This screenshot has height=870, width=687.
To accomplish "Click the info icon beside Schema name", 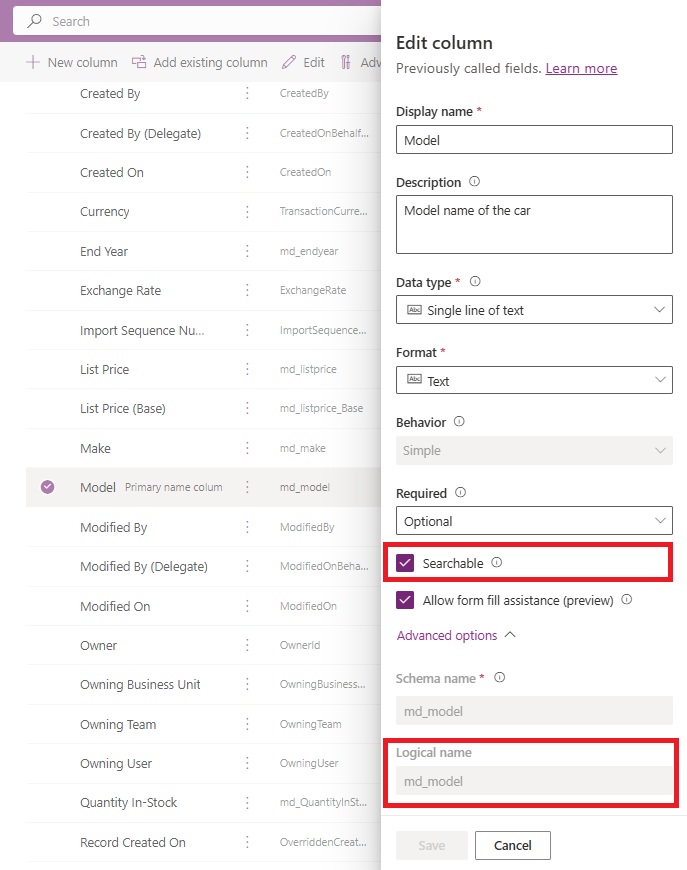I will [499, 677].
